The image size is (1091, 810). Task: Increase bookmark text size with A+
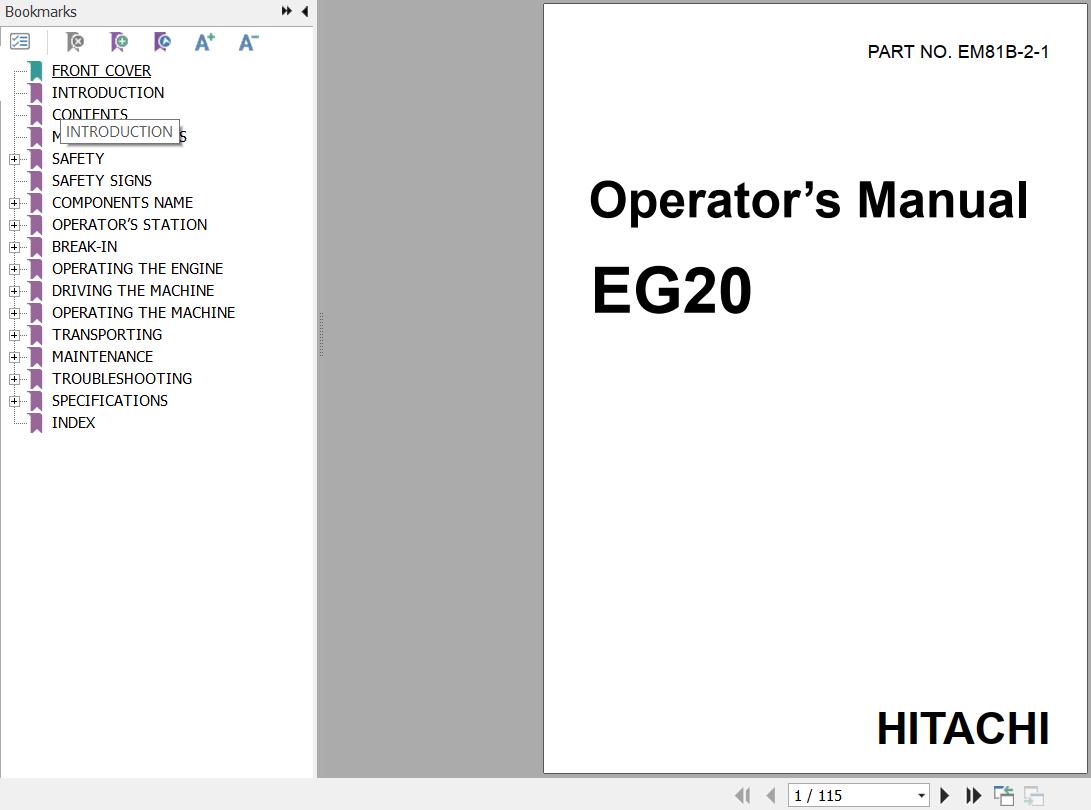pyautogui.click(x=205, y=42)
